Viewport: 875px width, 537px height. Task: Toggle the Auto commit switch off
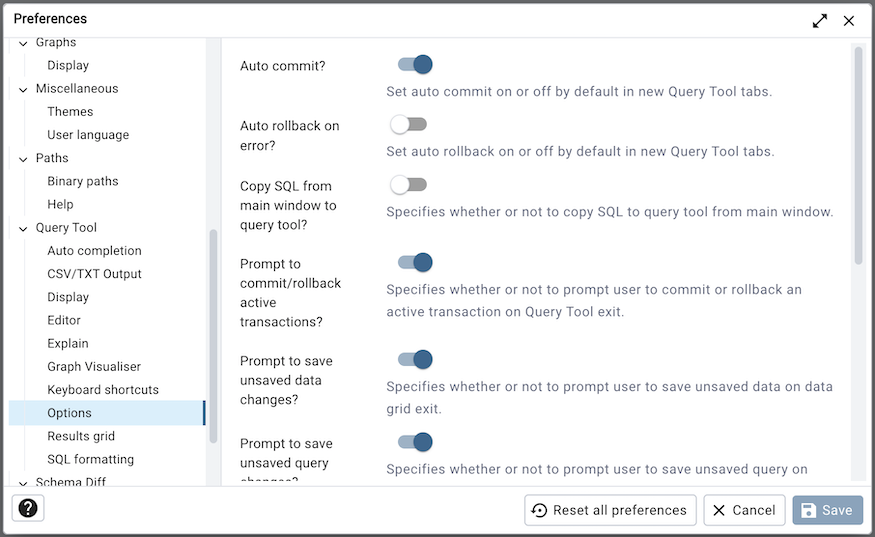coord(415,65)
